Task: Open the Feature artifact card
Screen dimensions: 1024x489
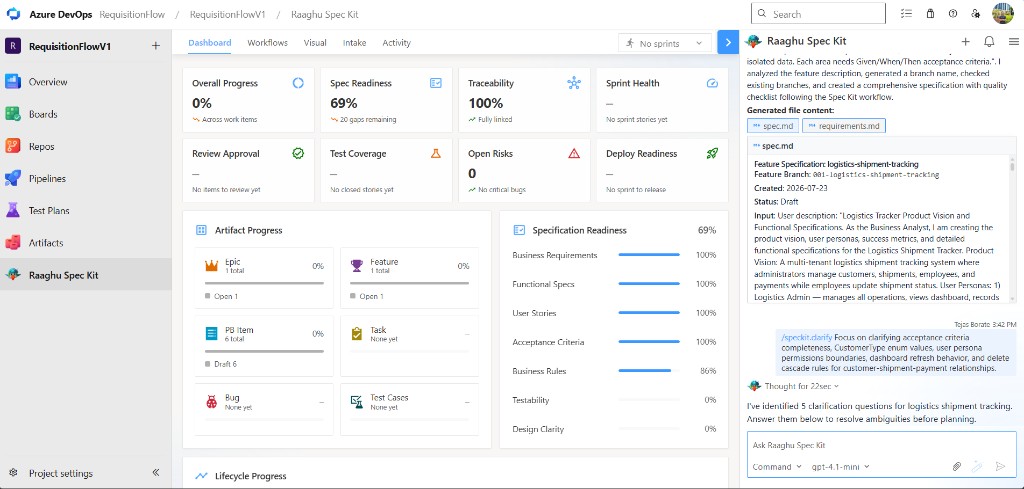Action: coord(409,277)
